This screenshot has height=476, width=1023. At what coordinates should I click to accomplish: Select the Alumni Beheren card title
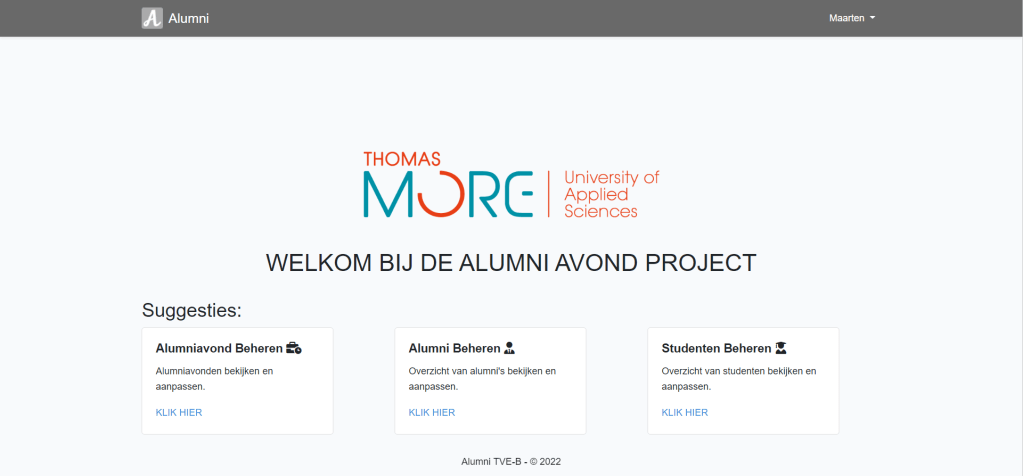point(454,349)
